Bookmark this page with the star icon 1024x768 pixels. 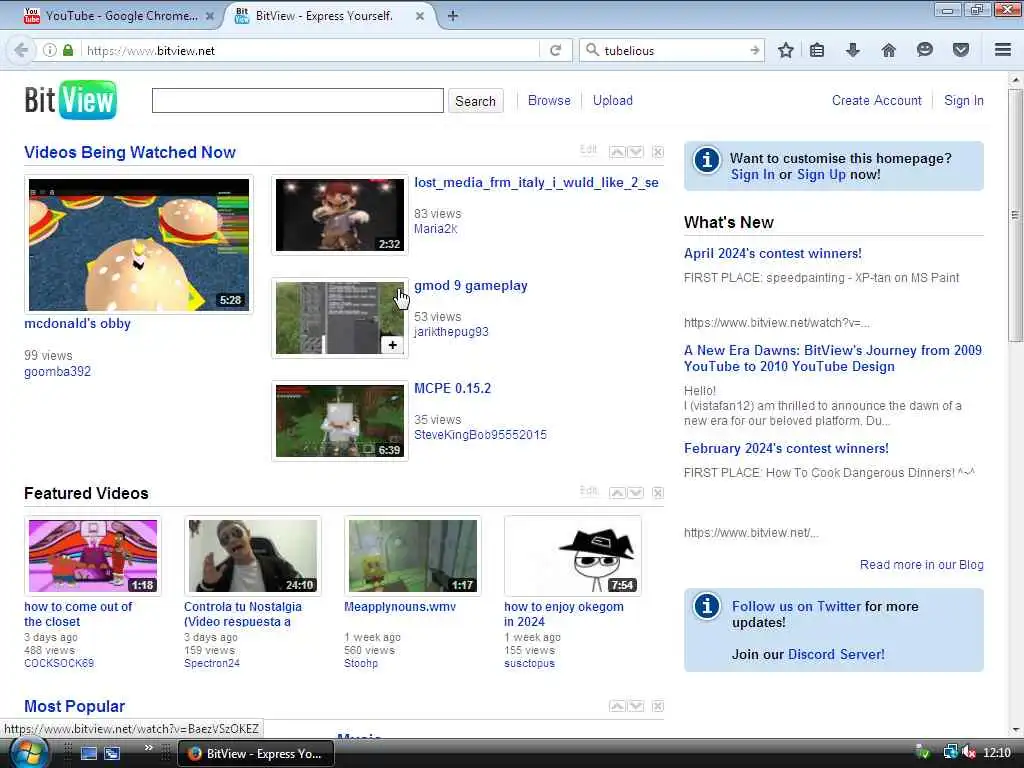tap(786, 50)
